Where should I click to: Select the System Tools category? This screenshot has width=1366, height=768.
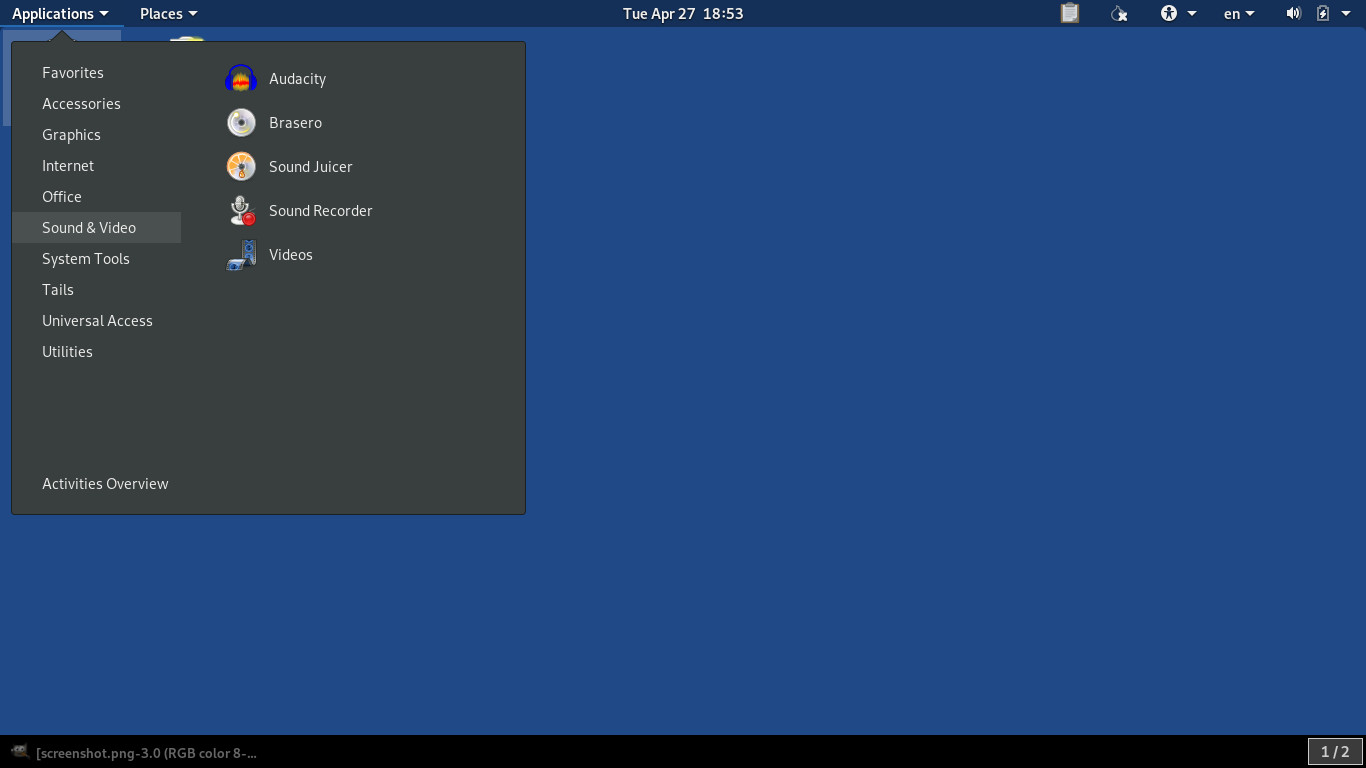click(x=97, y=259)
